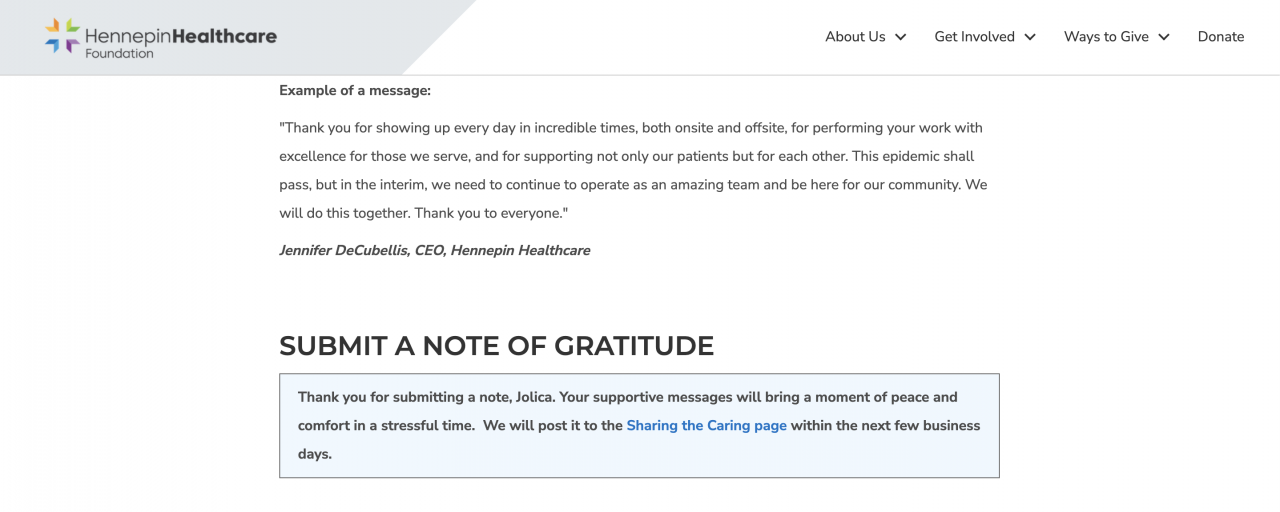Click the quote line beginning 'pass, but in the interim'

pyautogui.click(x=632, y=185)
